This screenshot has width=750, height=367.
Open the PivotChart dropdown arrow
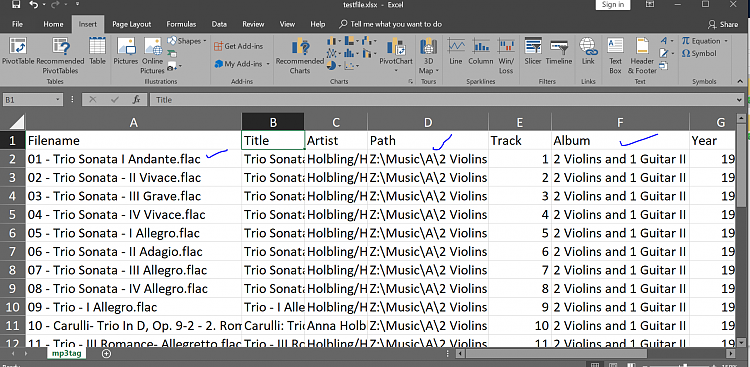click(x=396, y=70)
